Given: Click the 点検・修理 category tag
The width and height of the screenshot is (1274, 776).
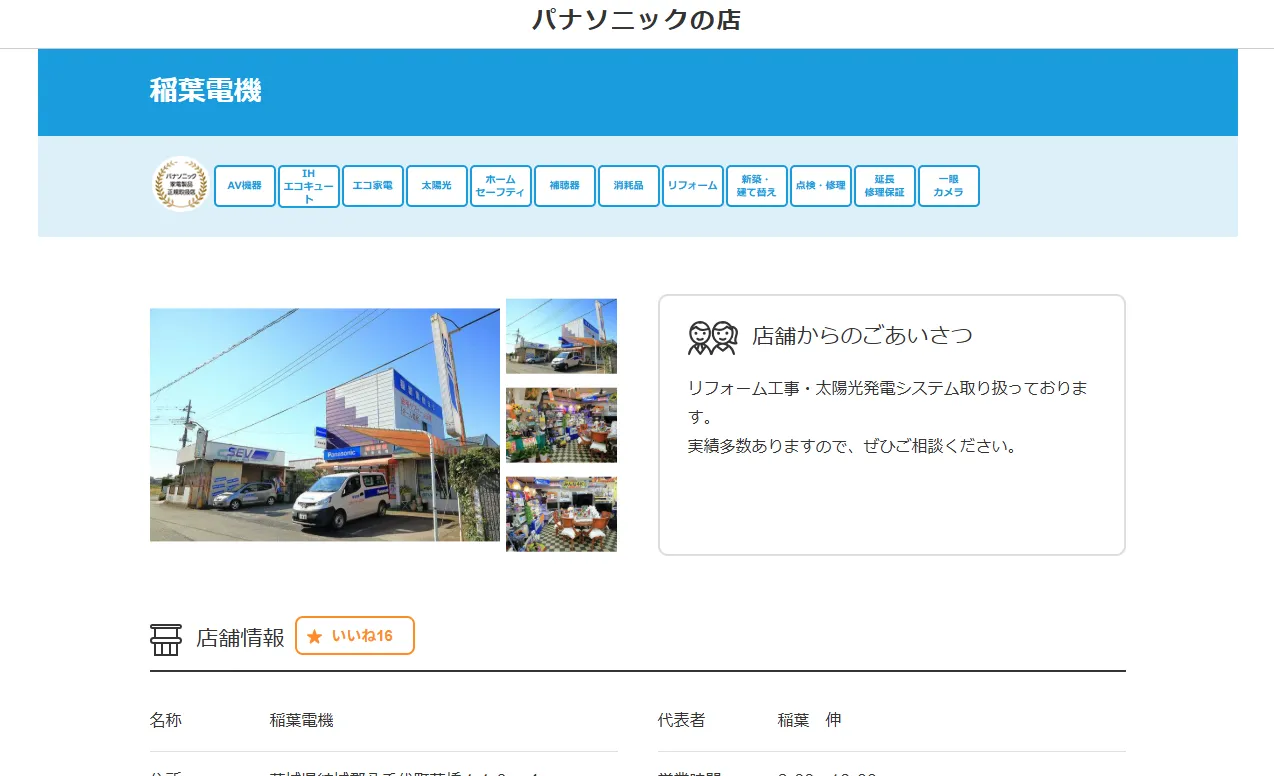Looking at the screenshot, I should click(821, 186).
